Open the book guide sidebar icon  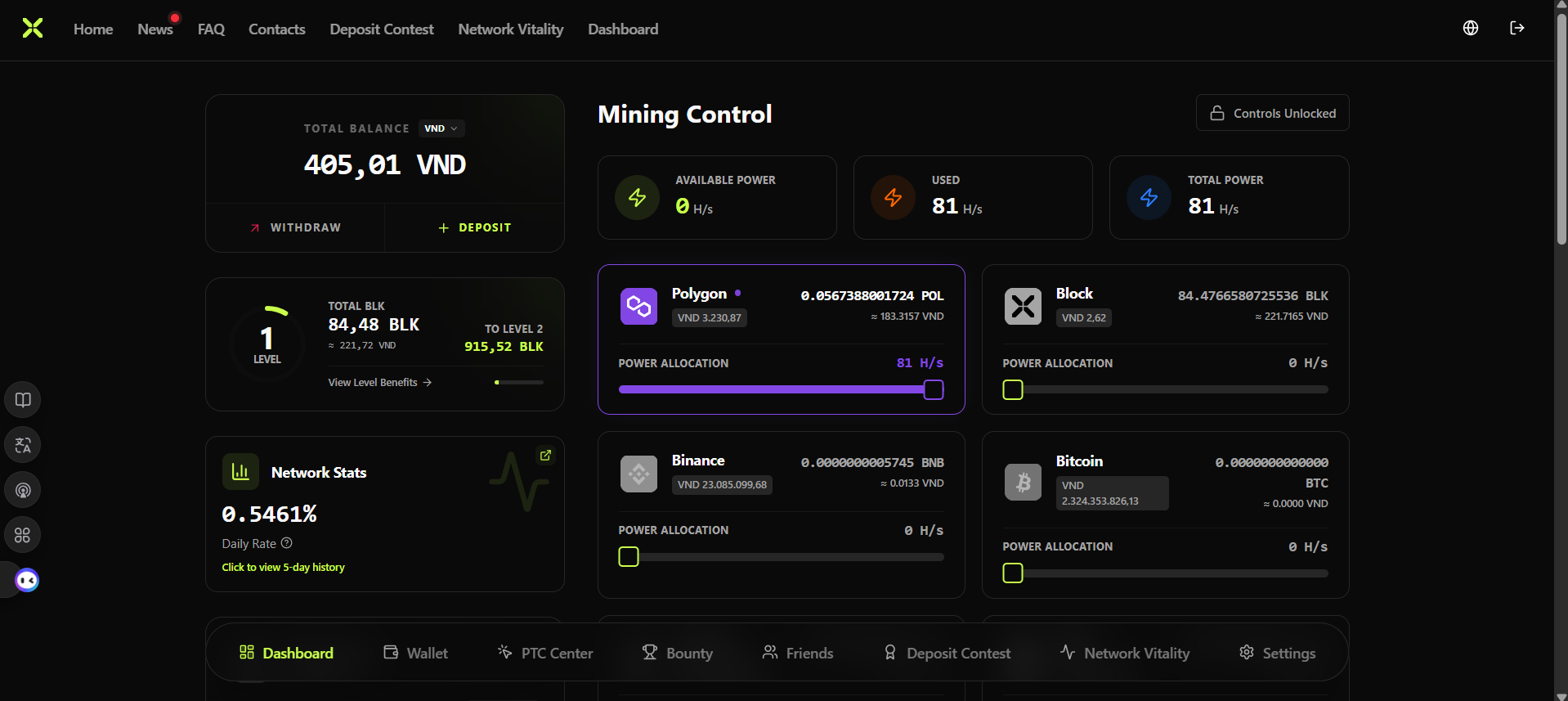coord(23,400)
